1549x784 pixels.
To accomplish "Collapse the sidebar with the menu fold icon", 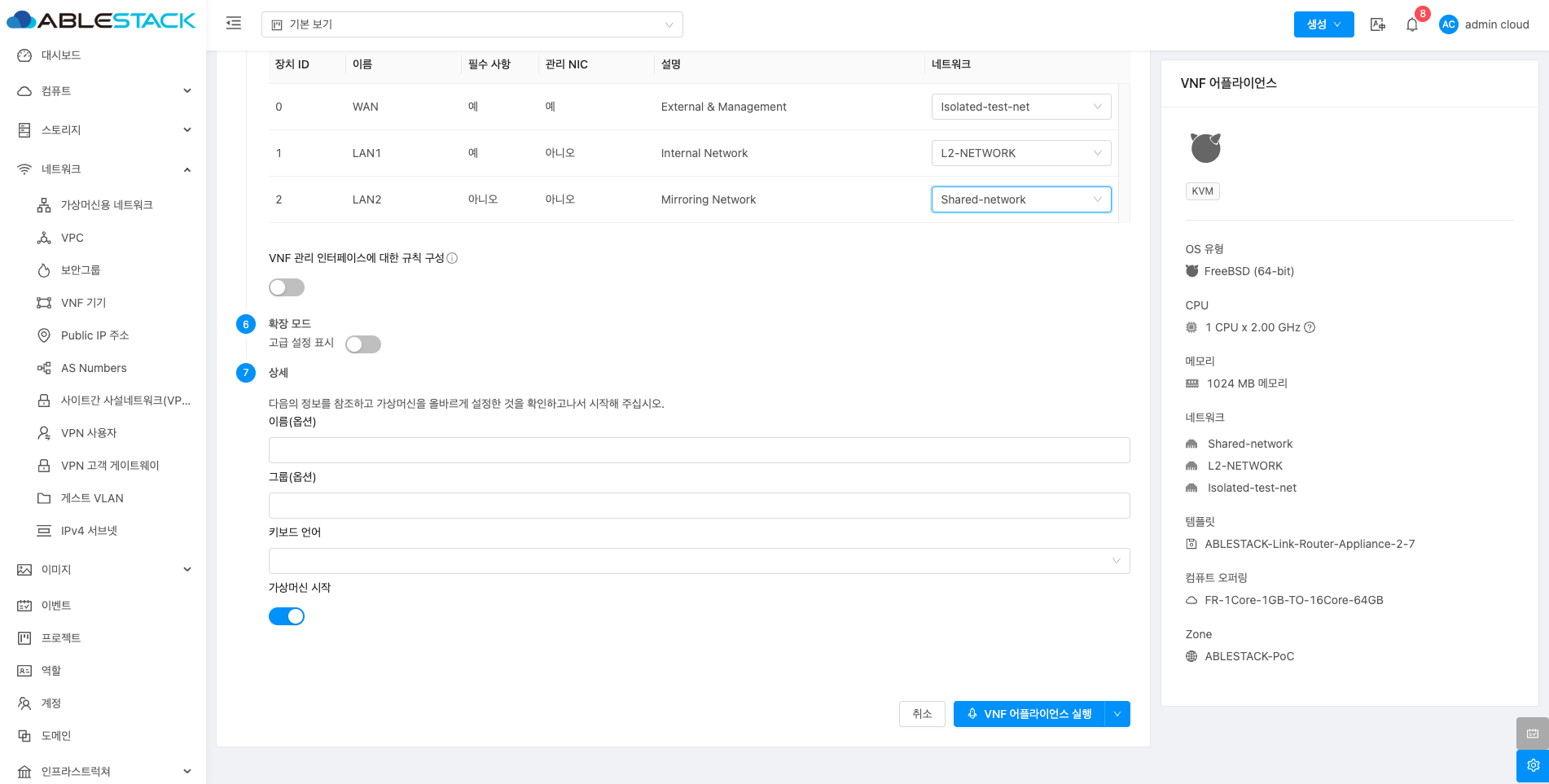I will [234, 24].
